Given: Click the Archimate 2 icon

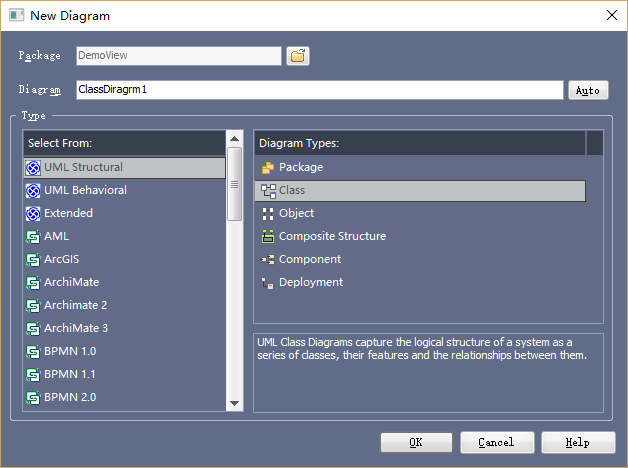Looking at the screenshot, I should pyautogui.click(x=33, y=306).
